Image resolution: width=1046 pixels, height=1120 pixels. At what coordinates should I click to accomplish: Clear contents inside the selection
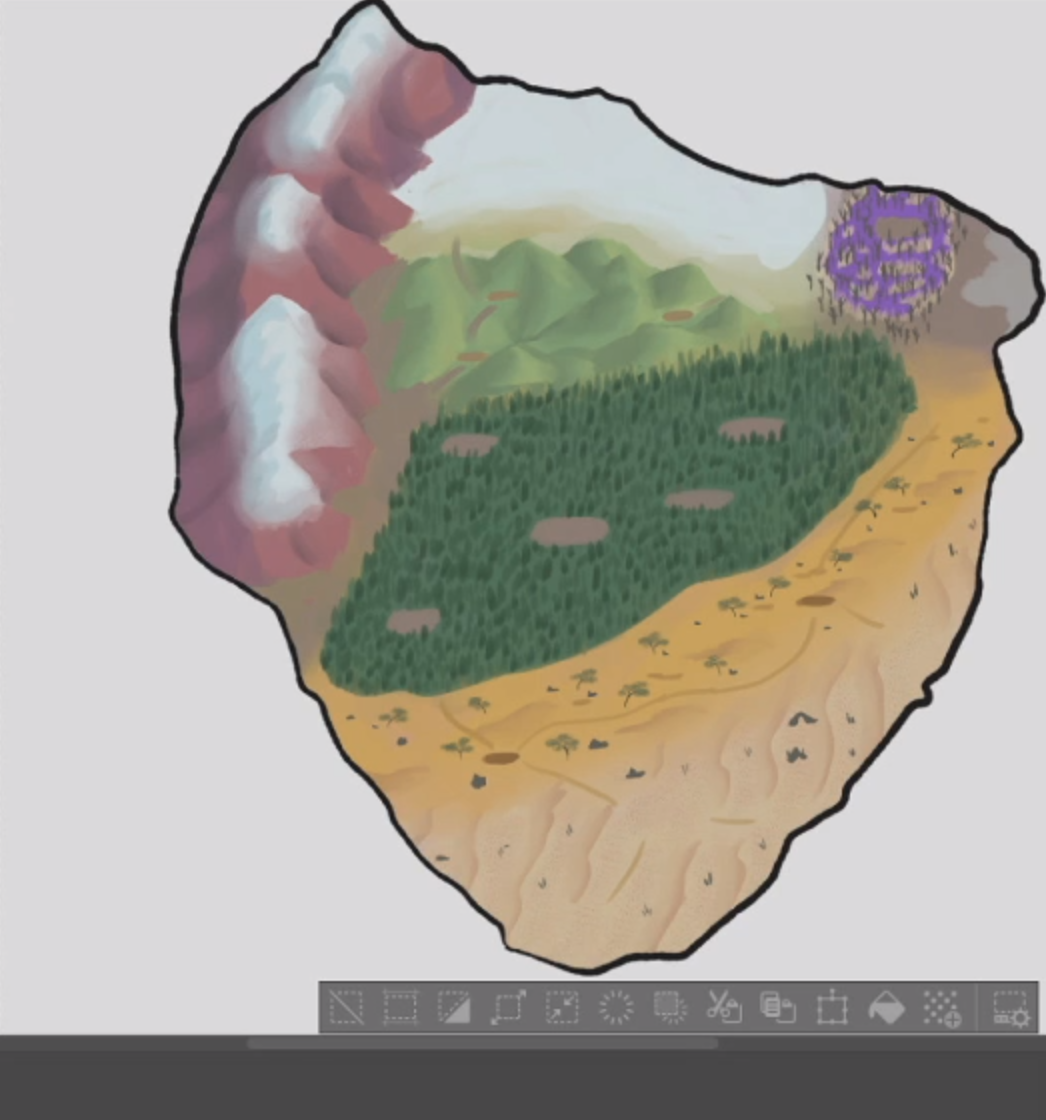[x=616, y=1007]
